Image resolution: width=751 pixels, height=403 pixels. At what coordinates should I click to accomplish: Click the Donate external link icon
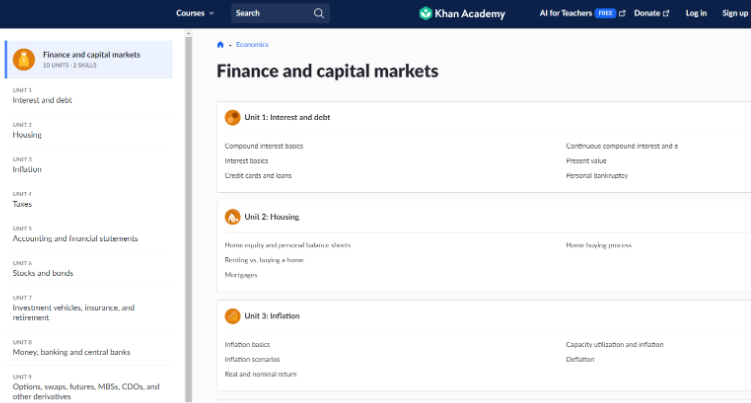click(666, 13)
